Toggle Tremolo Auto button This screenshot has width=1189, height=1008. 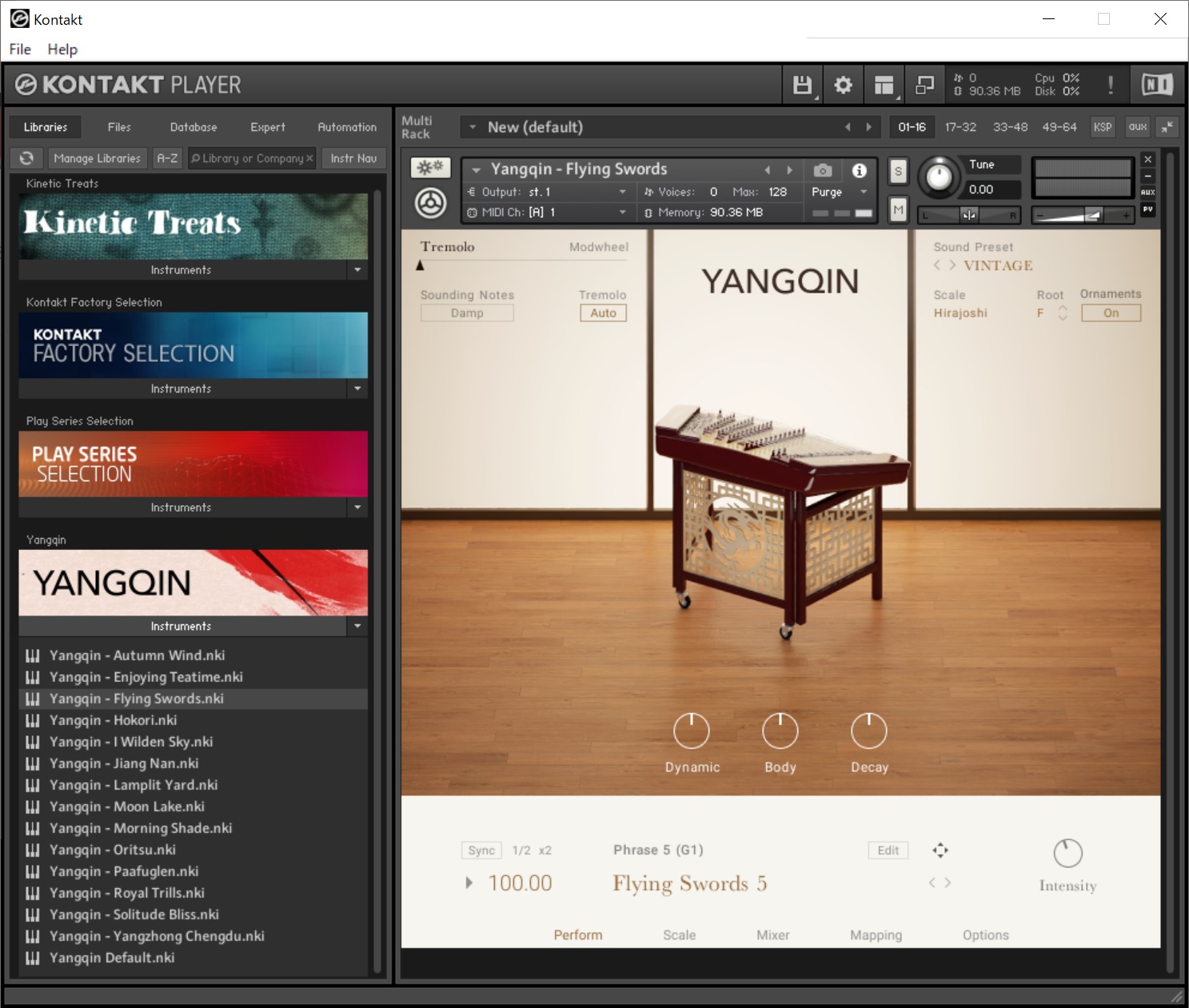tap(603, 313)
